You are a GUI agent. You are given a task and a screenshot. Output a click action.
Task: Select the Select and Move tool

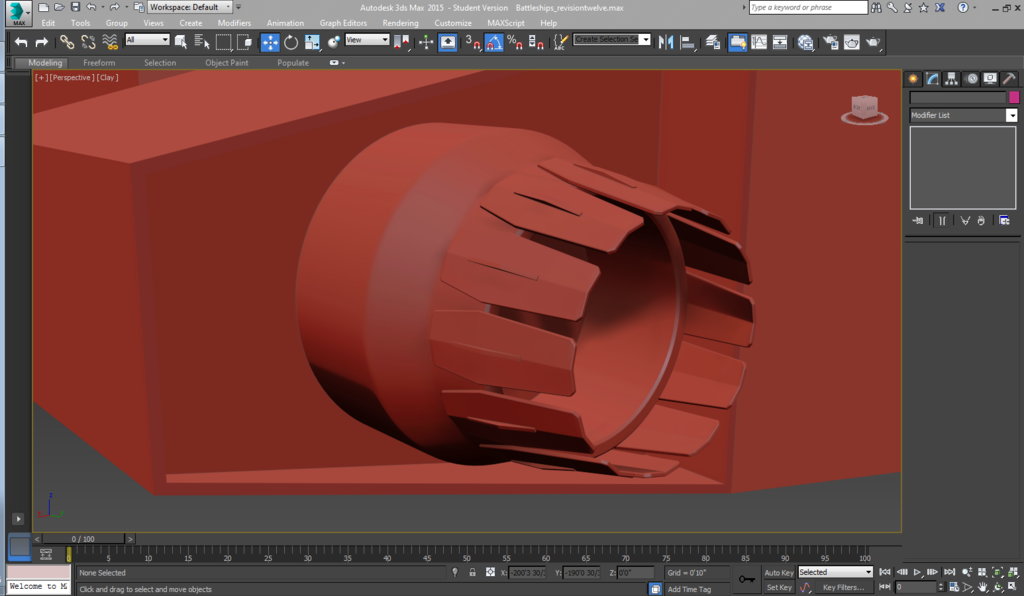(x=270, y=42)
